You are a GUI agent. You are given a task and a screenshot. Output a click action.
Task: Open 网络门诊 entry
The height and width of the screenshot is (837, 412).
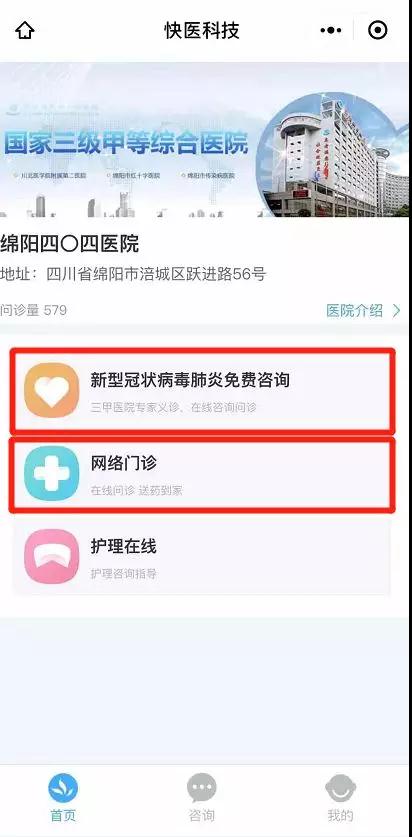202,475
